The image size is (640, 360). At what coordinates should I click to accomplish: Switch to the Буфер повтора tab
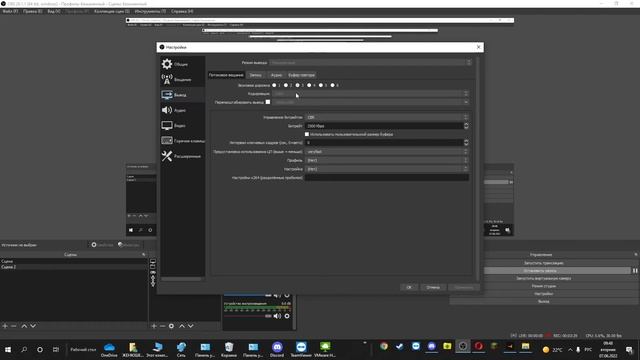pyautogui.click(x=302, y=75)
